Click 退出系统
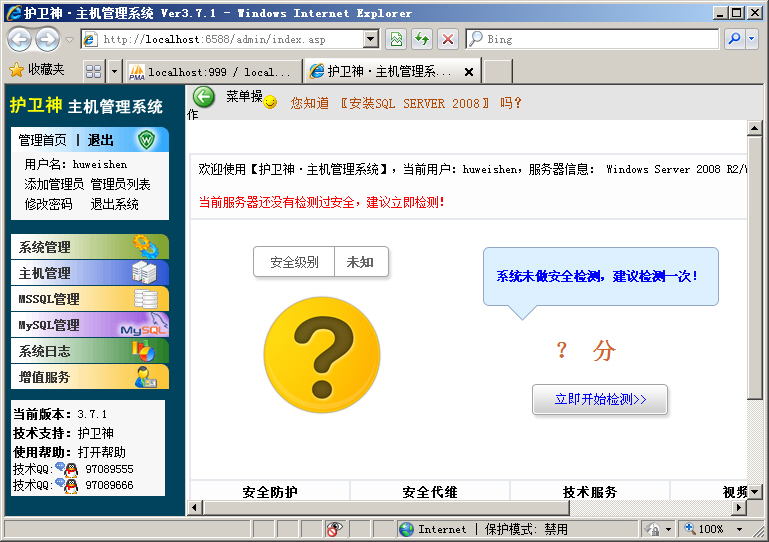The height and width of the screenshot is (542, 769). click(115, 204)
